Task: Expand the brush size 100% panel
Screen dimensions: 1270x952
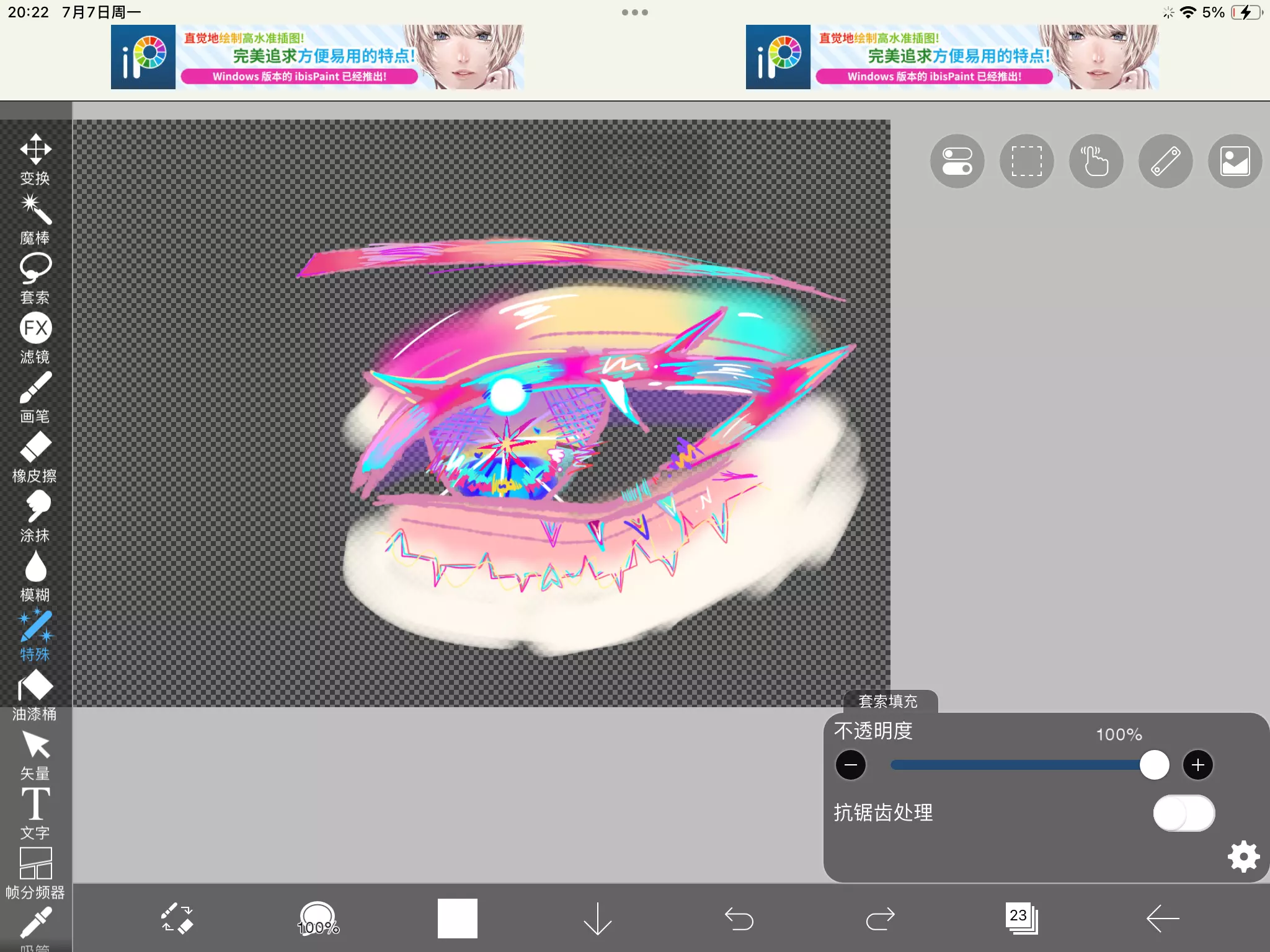Action: click(x=318, y=918)
